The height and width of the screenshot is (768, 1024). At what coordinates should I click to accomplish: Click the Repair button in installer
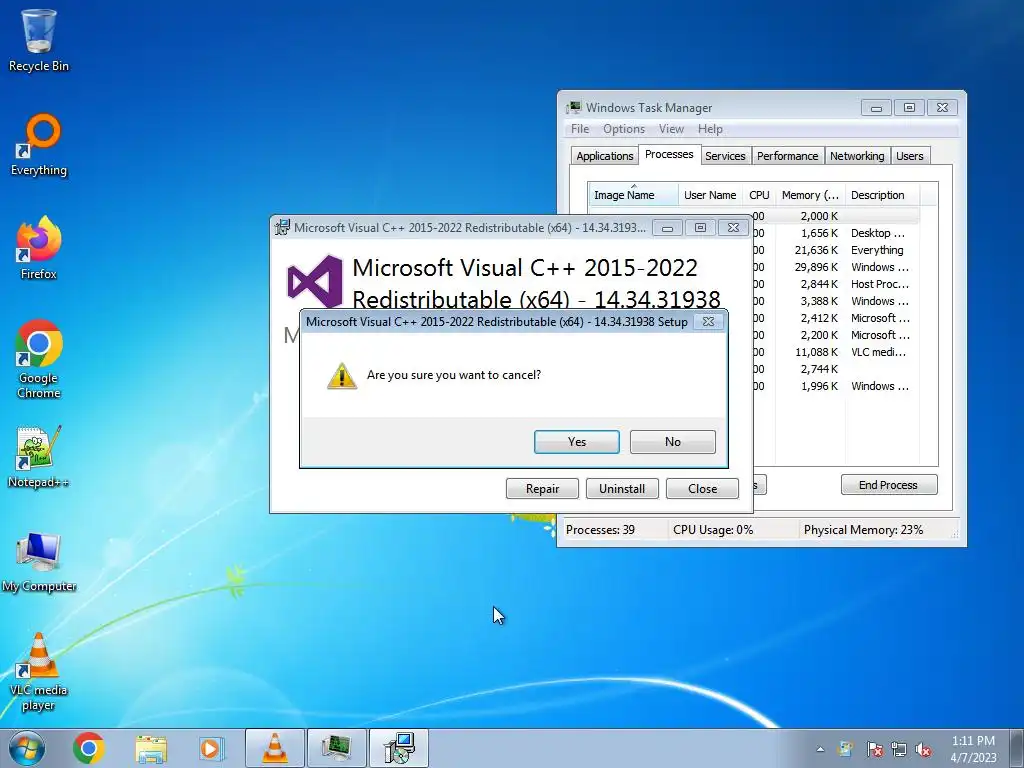(542, 488)
